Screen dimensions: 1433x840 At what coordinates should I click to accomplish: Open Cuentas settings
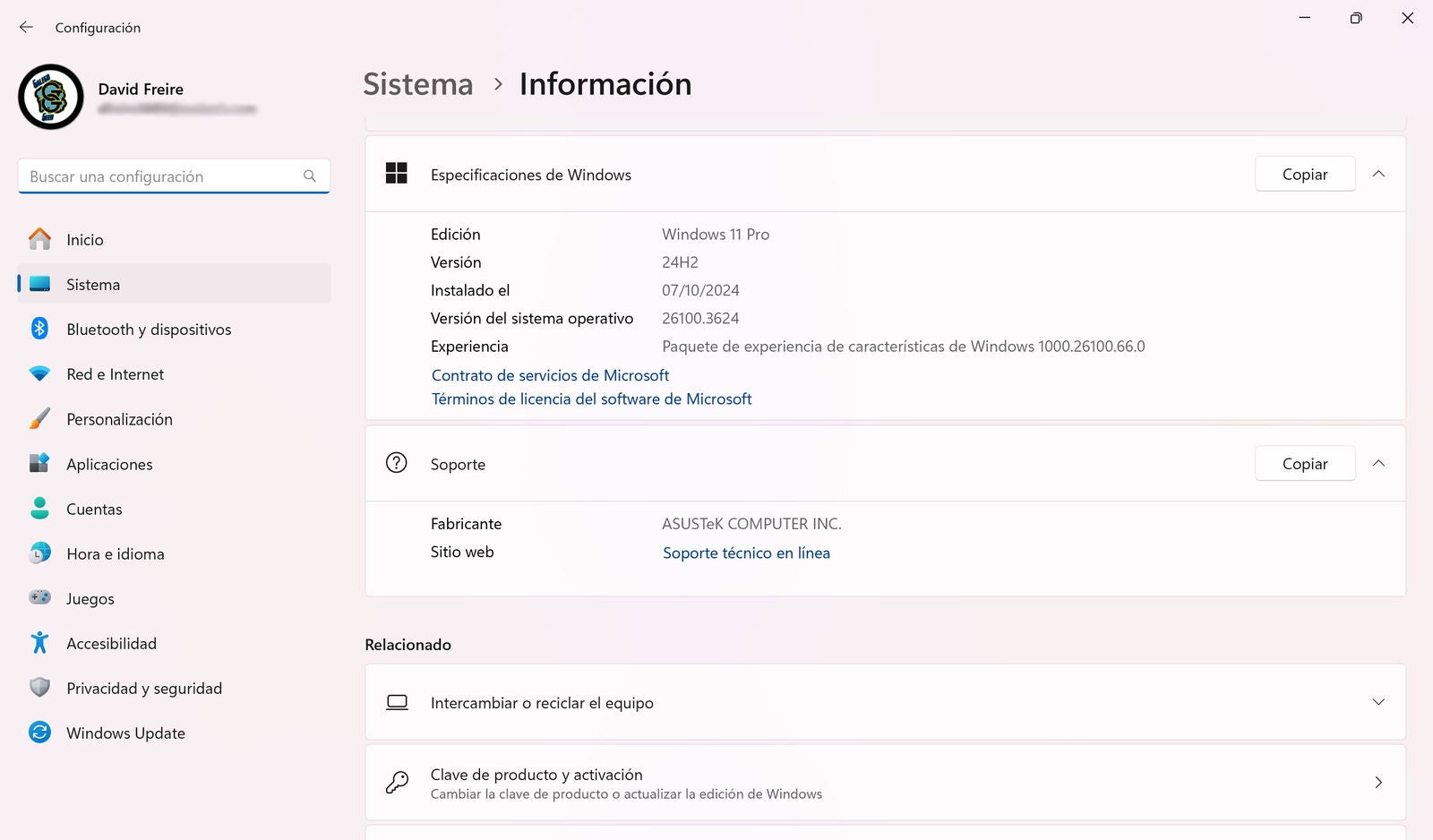click(x=94, y=509)
